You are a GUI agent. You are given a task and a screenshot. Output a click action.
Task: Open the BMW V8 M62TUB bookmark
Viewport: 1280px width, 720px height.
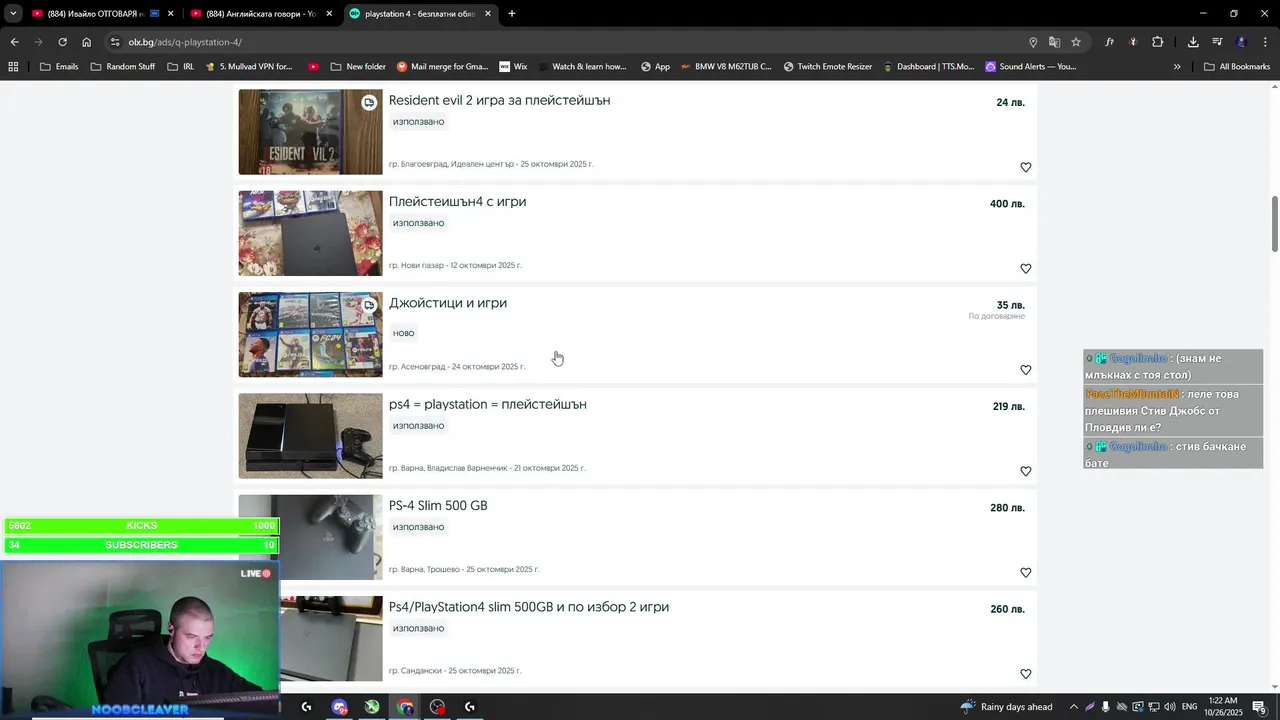[725, 67]
